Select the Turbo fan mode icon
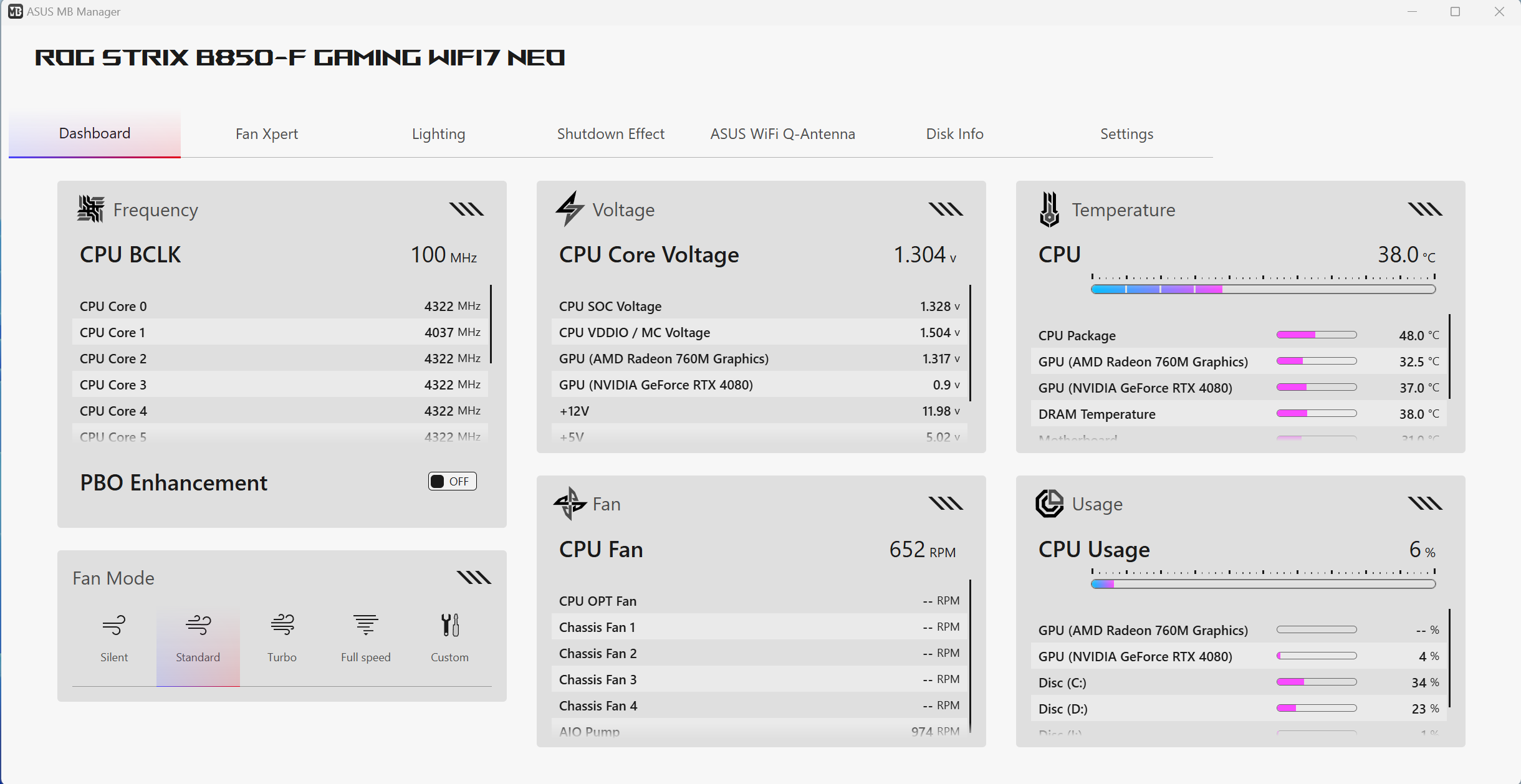Screen dimensions: 1521x784 tap(282, 624)
